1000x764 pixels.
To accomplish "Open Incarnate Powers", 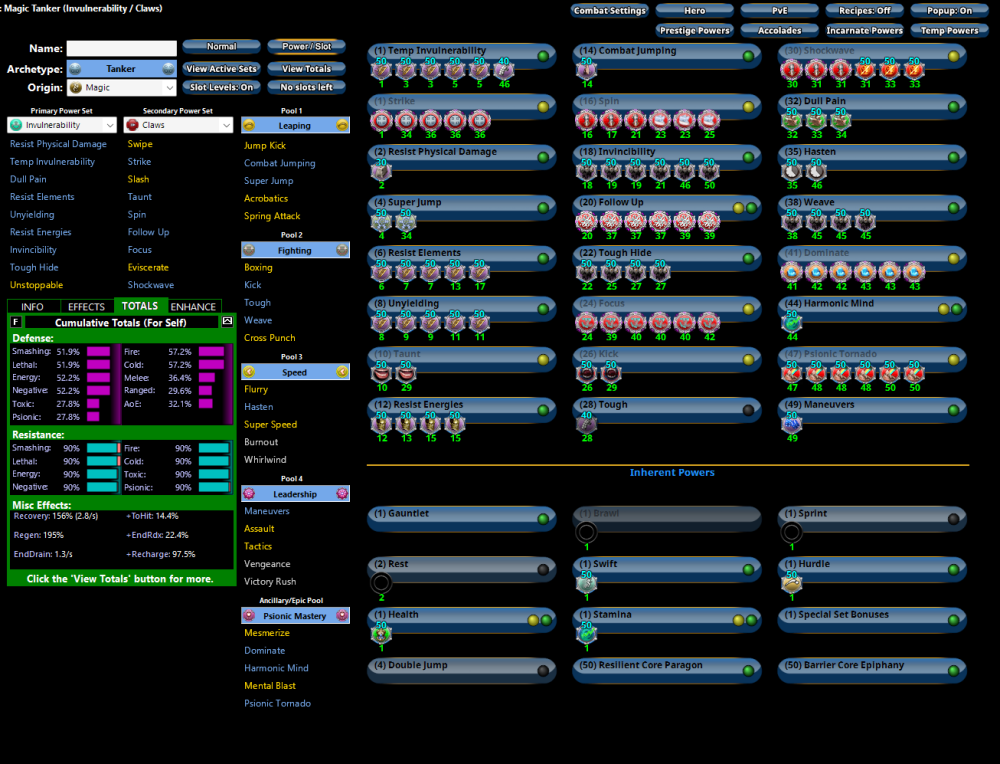I will (x=865, y=30).
